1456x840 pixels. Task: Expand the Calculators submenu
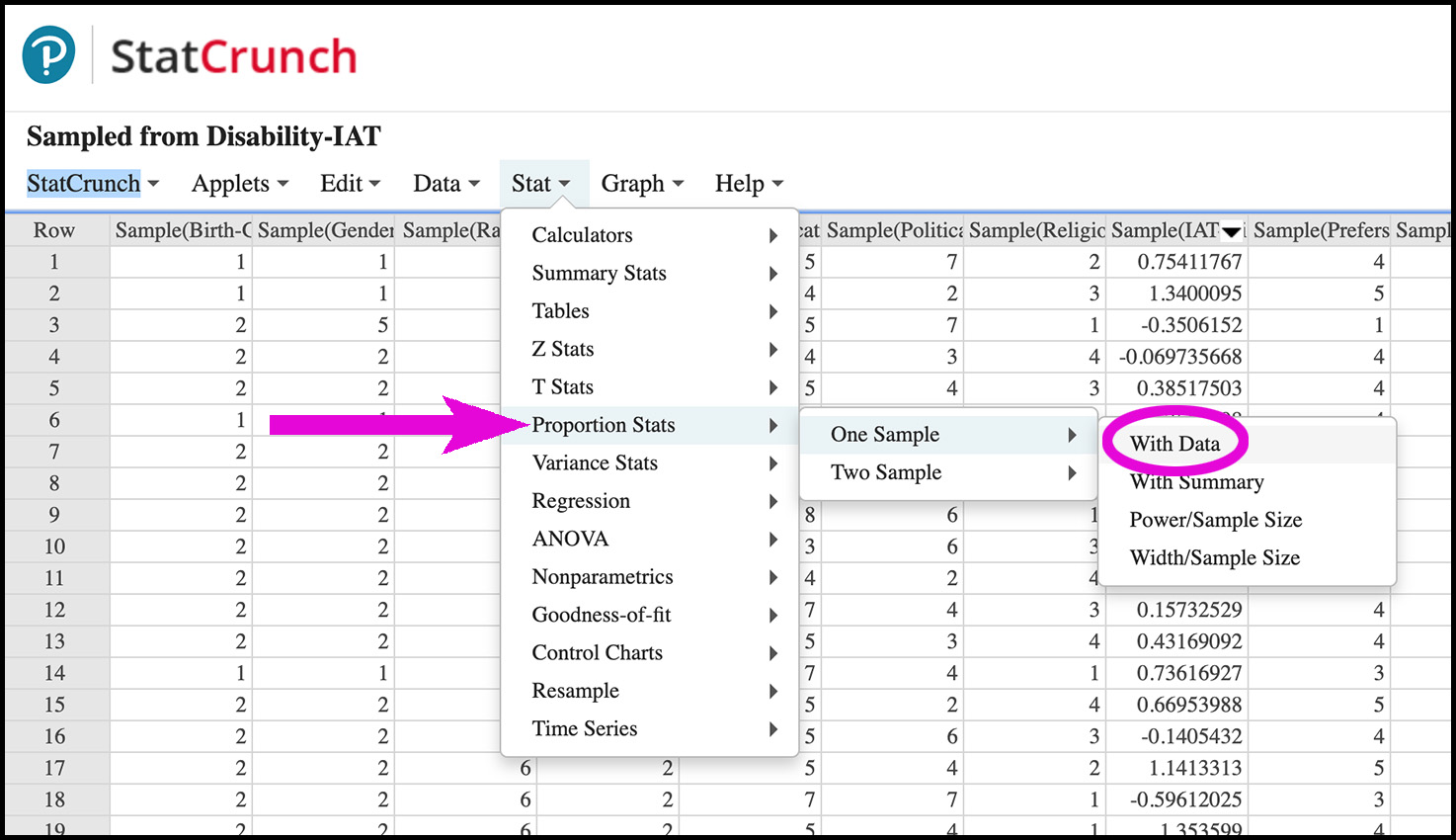point(650,235)
